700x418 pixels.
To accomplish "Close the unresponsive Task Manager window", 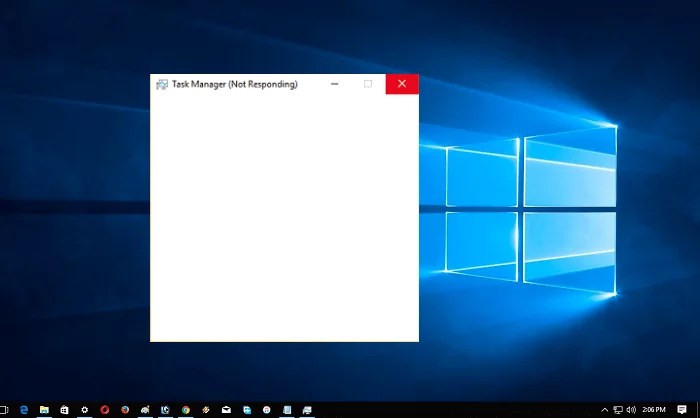I will 402,84.
